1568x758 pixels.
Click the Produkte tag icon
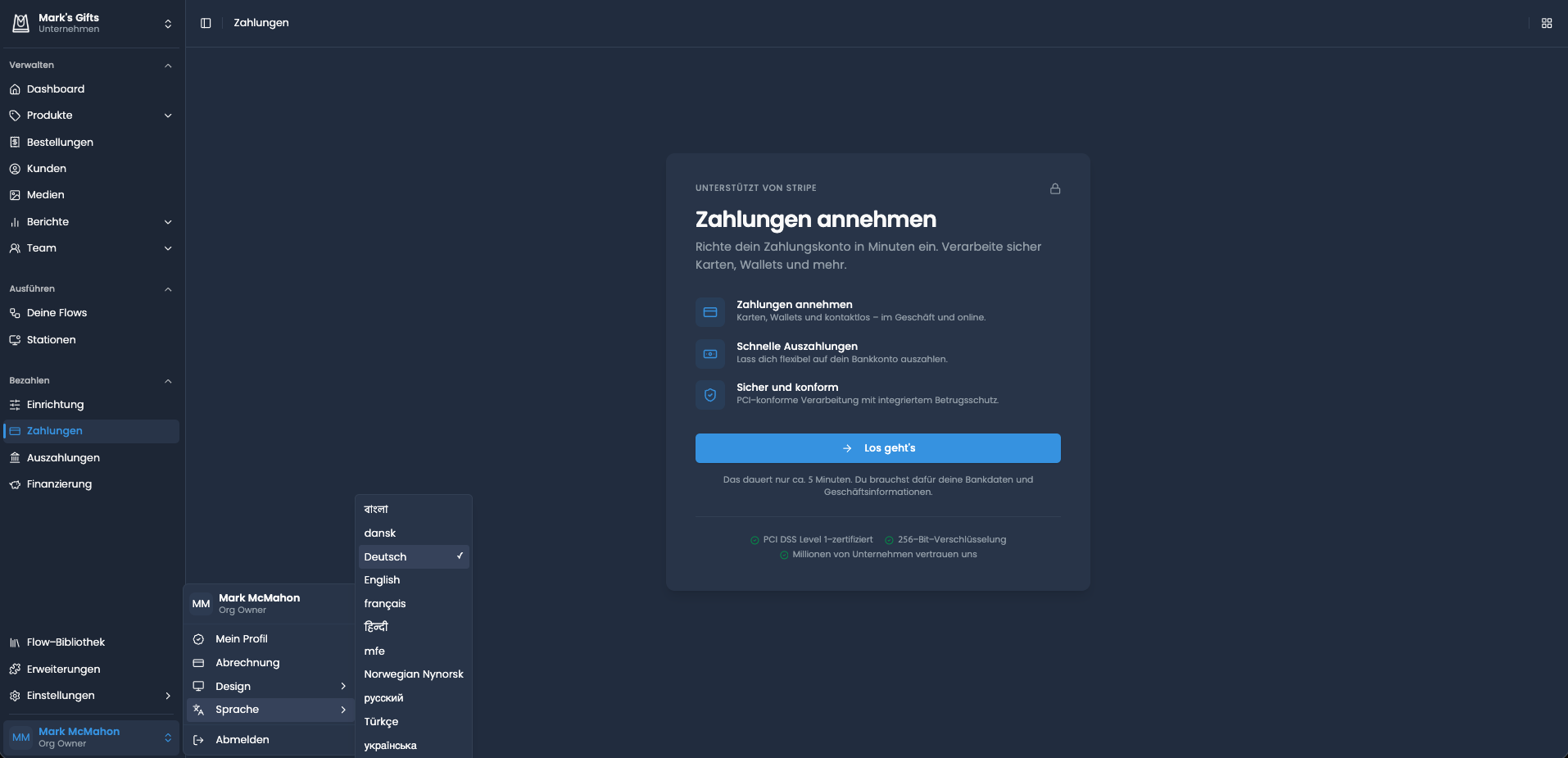[15, 116]
